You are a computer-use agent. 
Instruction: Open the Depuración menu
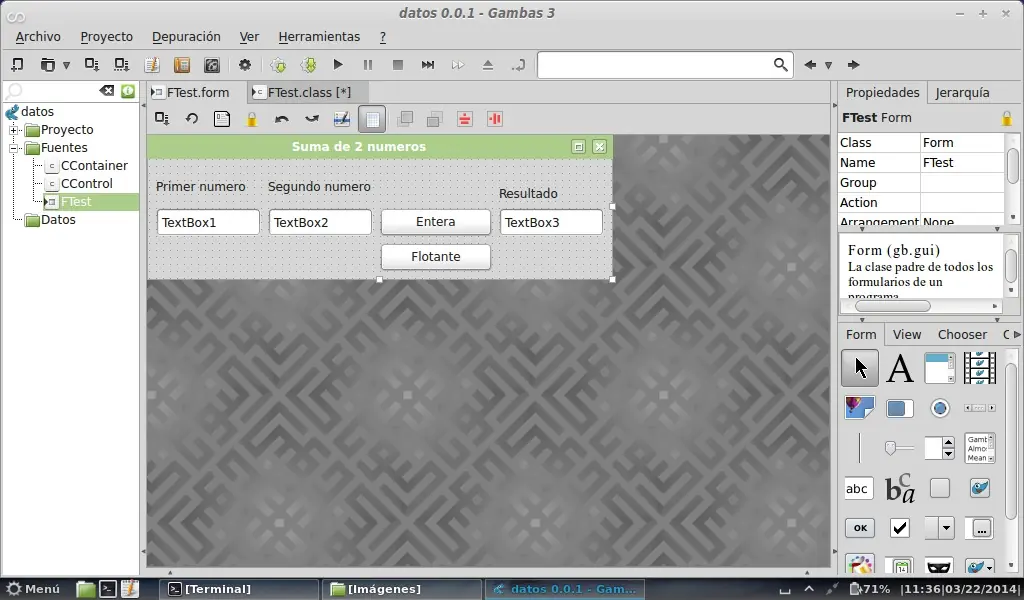pos(186,37)
